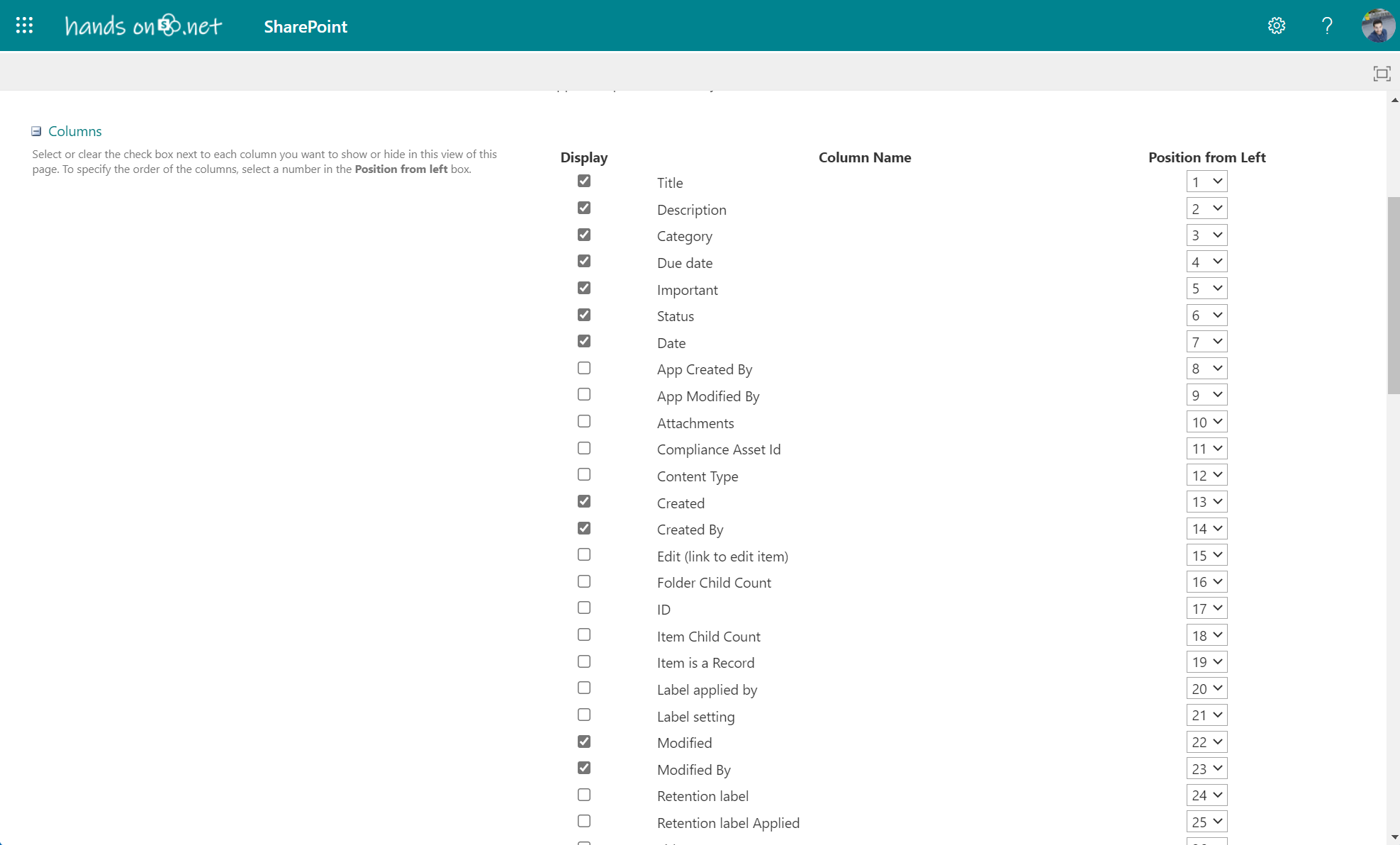
Task: Open position dropdown for Retention label
Action: (1206, 795)
